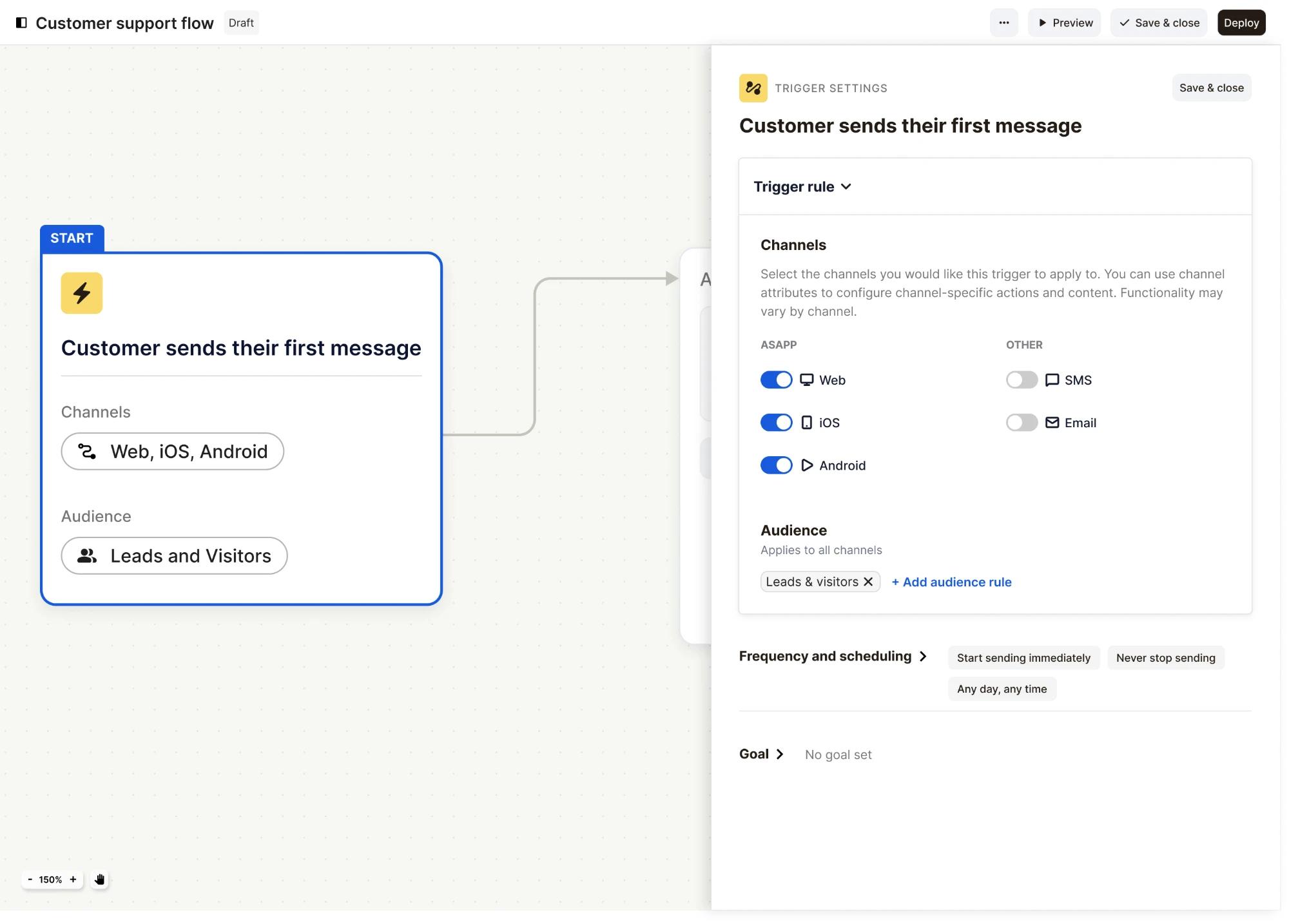Disable the Android channel toggle
This screenshot has width=1289, height=924.
[x=776, y=465]
